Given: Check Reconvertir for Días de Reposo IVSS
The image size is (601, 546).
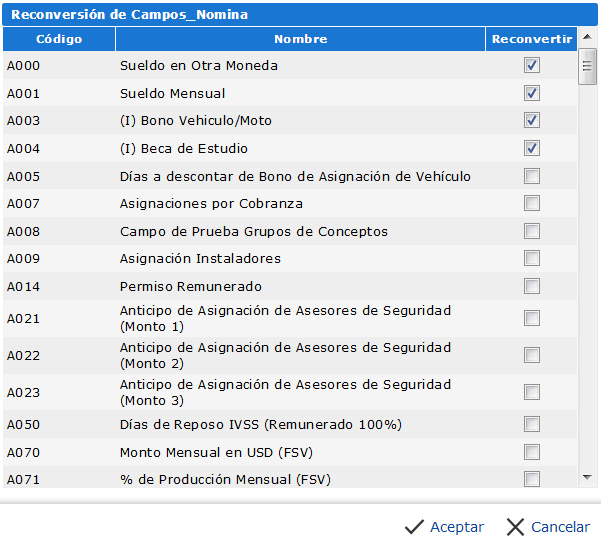Looking at the screenshot, I should pyautogui.click(x=532, y=424).
